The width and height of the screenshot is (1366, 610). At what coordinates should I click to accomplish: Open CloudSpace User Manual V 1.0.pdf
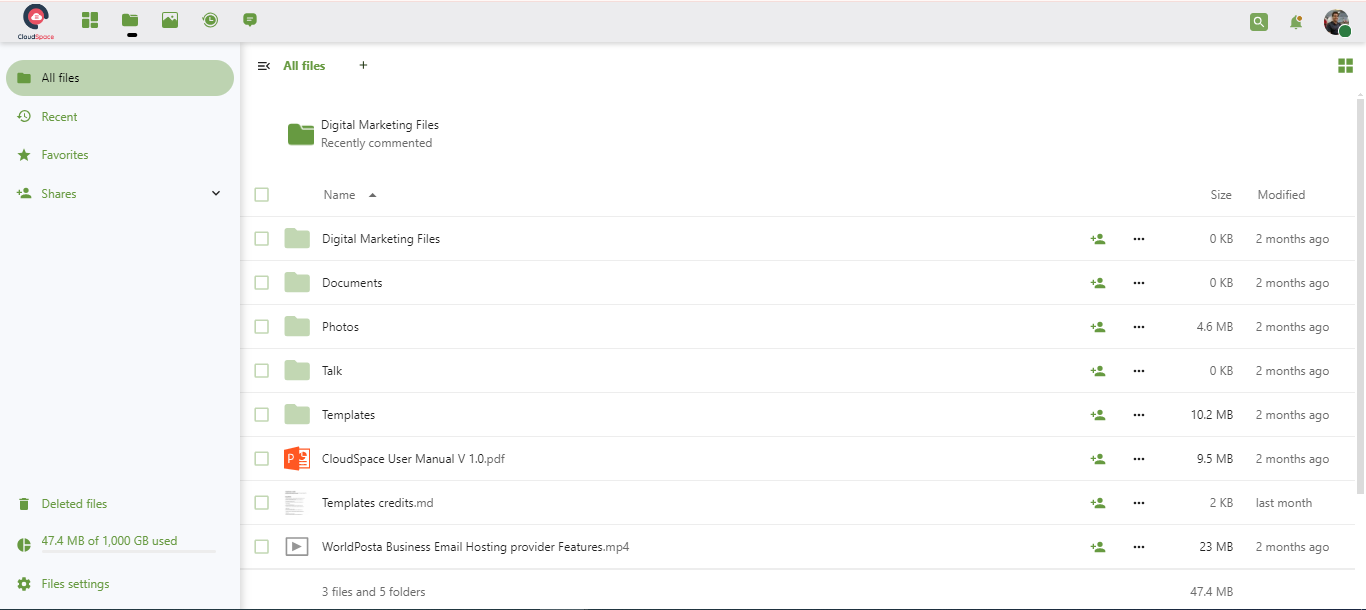[413, 459]
